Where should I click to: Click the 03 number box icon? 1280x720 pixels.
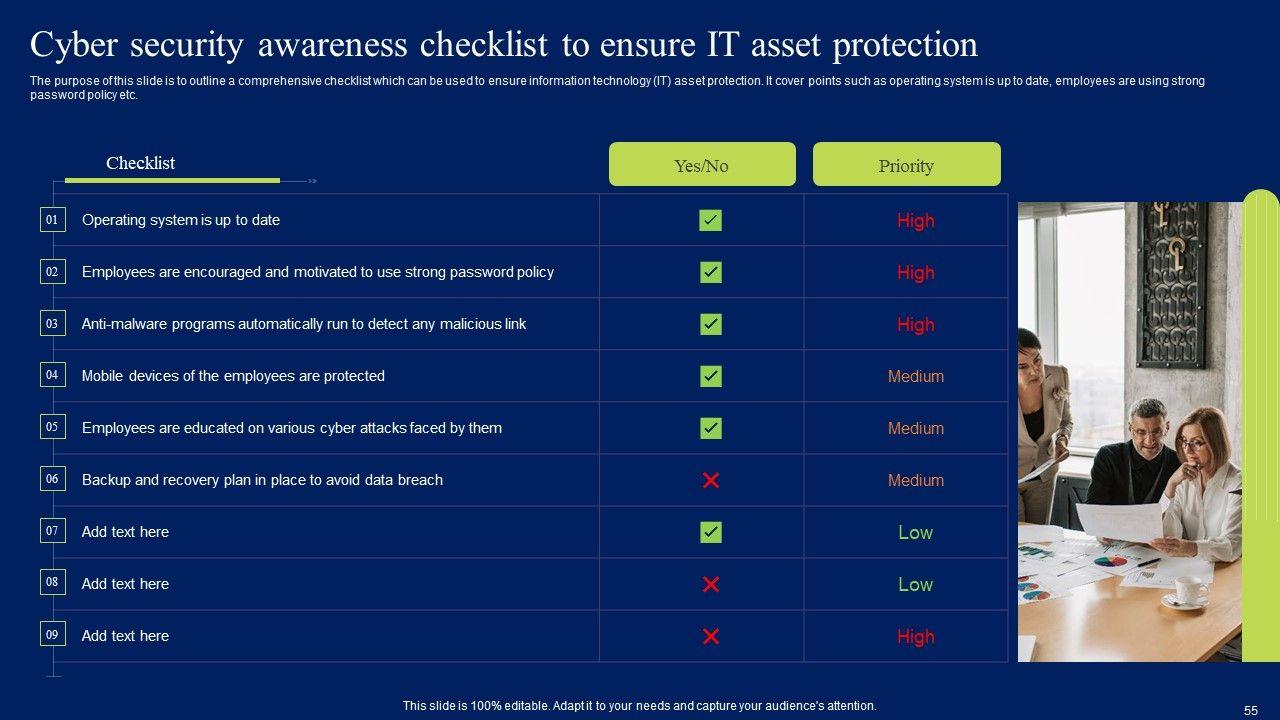(x=52, y=323)
